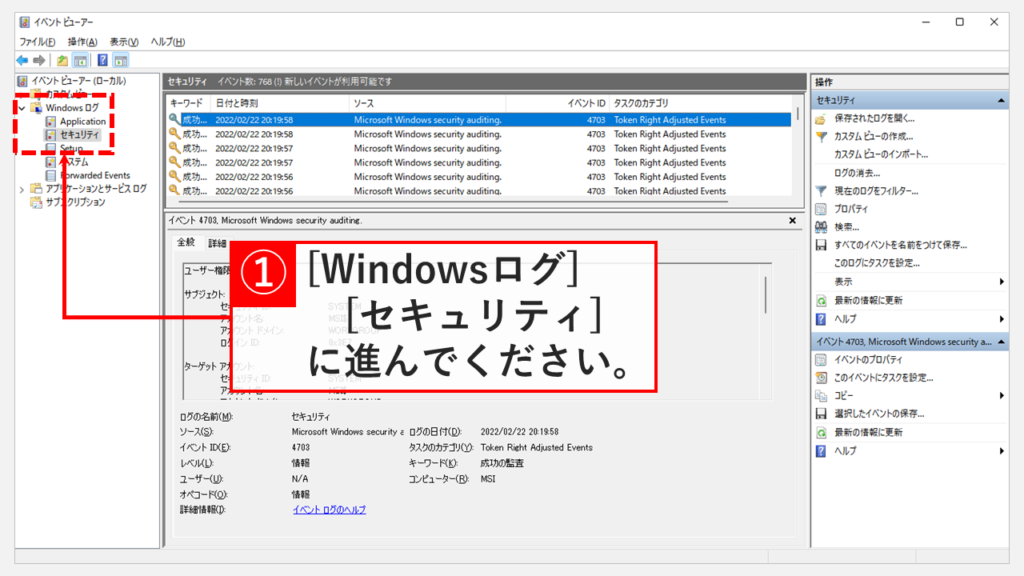The image size is (1024, 576).
Task: Open the イベント ログのヘルプ link
Action: tap(329, 510)
